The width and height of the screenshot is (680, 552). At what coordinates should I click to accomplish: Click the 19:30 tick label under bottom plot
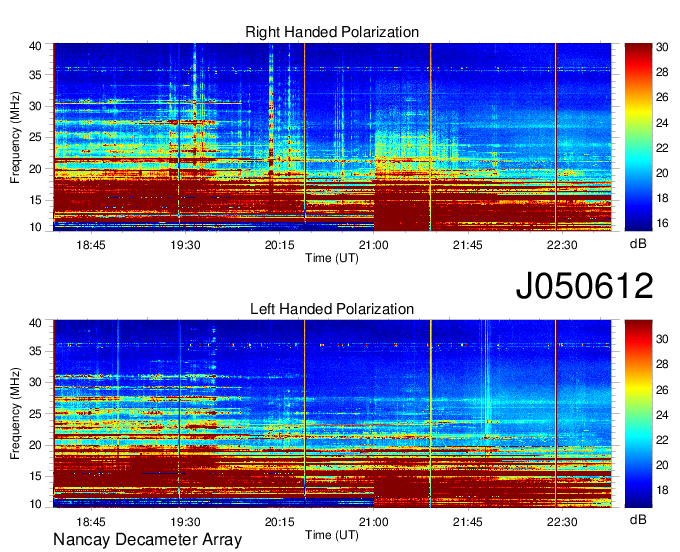[x=186, y=522]
